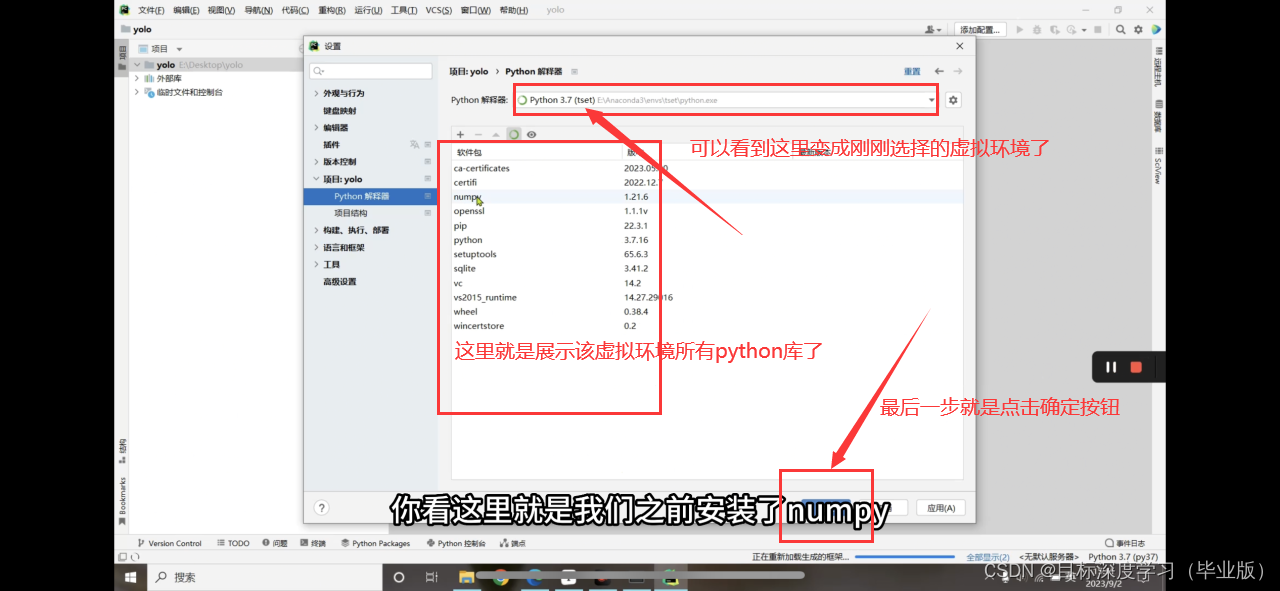Click the help question mark button
The width and height of the screenshot is (1280, 591).
[322, 507]
